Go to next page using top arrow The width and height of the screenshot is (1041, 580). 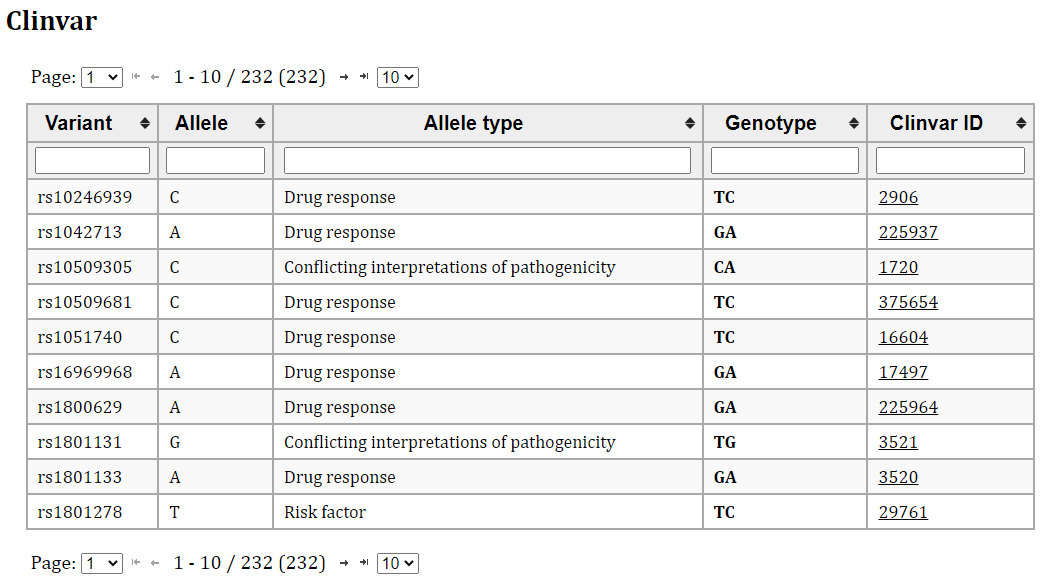[344, 78]
